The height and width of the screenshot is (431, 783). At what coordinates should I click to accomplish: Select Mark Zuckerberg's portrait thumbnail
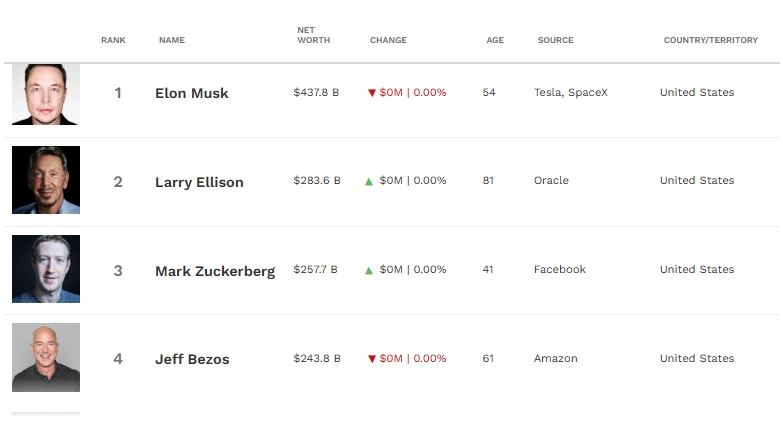click(46, 269)
